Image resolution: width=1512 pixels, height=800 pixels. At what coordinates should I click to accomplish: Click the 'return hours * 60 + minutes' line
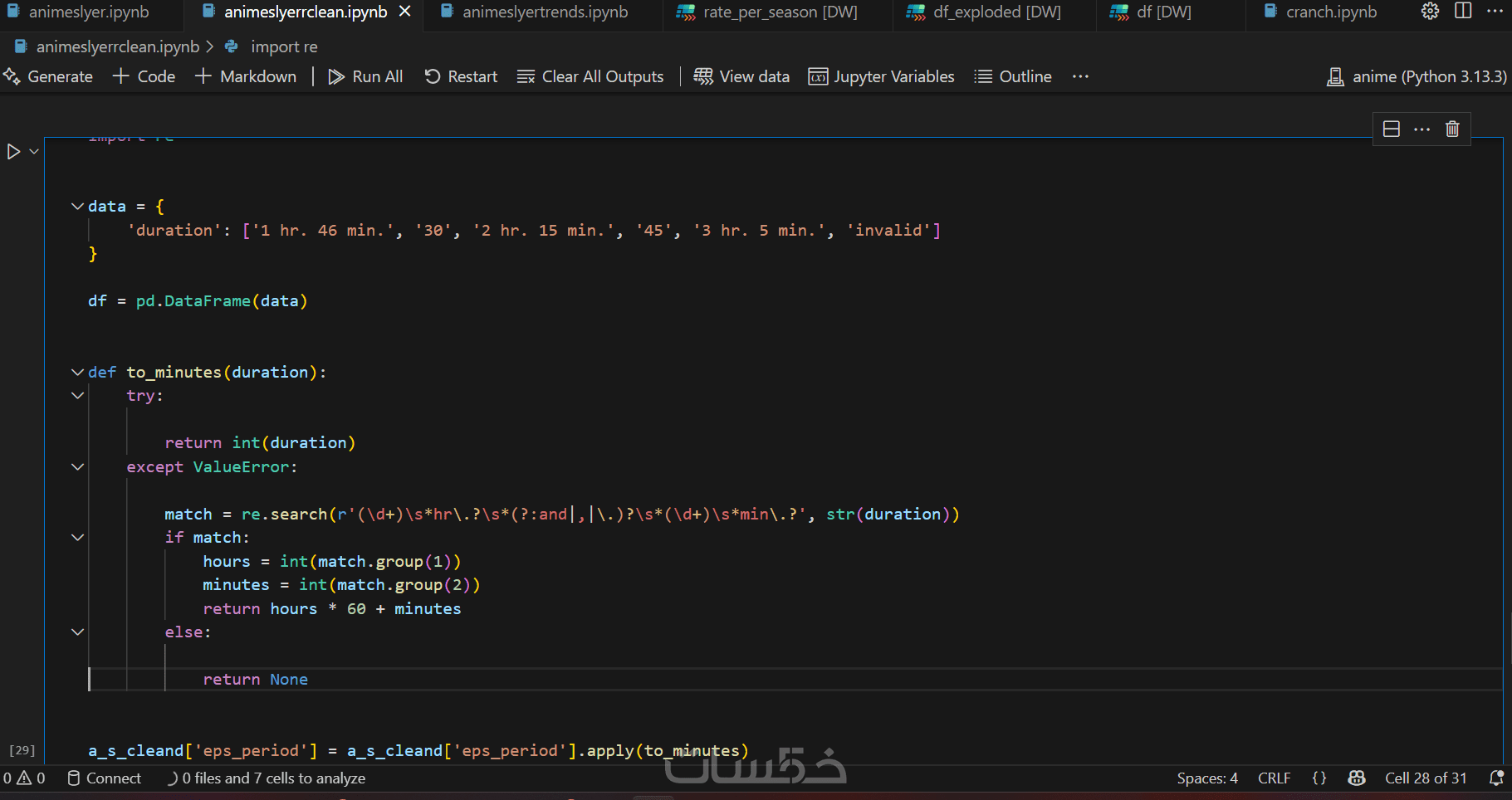(x=331, y=609)
